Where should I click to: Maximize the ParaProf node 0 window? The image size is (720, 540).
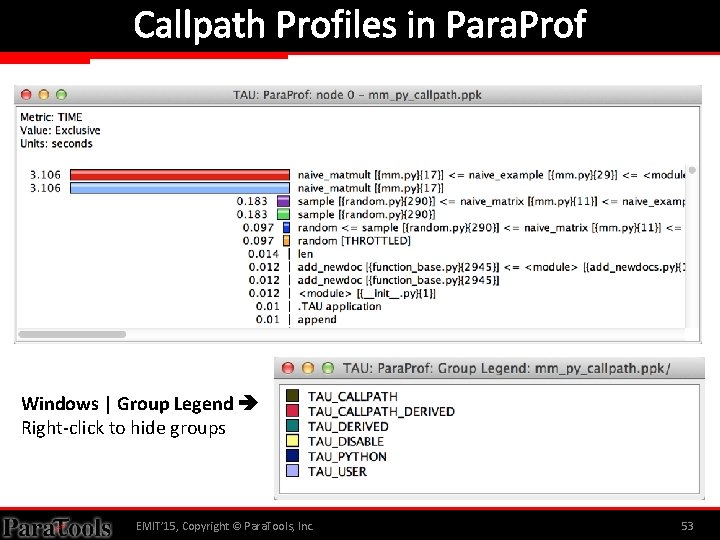click(61, 95)
